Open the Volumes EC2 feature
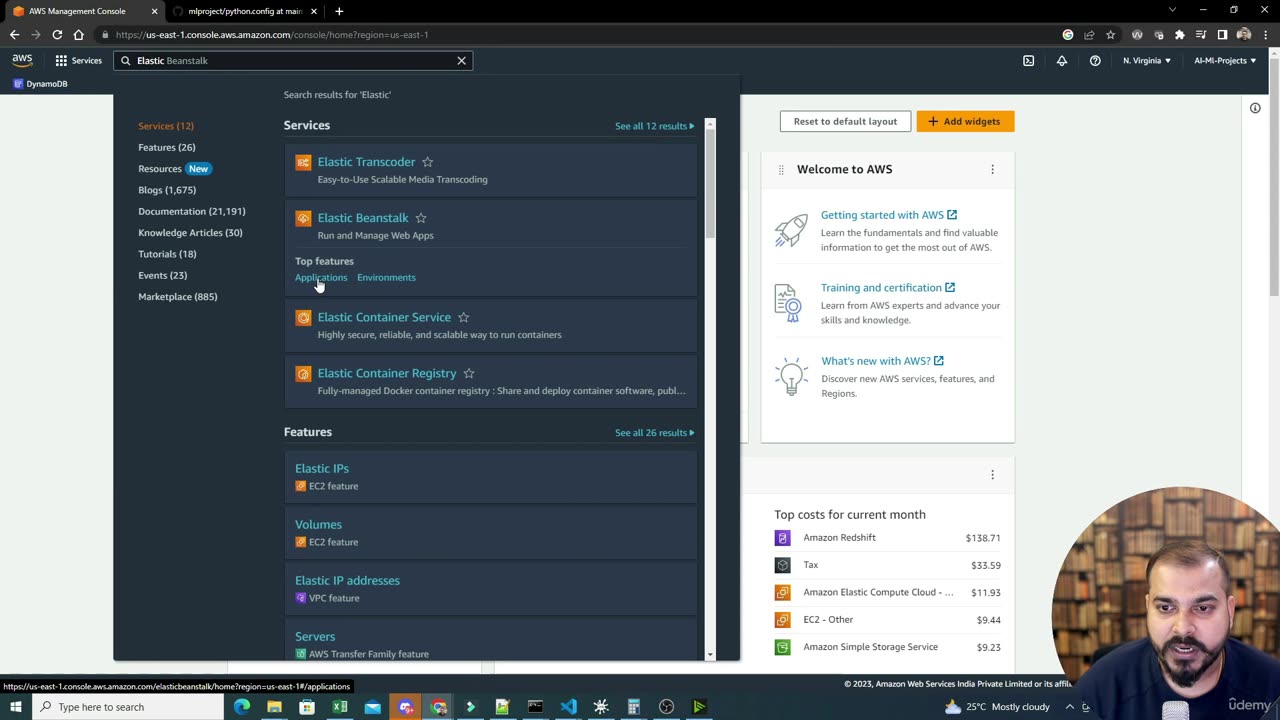Screen dimensions: 1280x720 click(x=318, y=525)
